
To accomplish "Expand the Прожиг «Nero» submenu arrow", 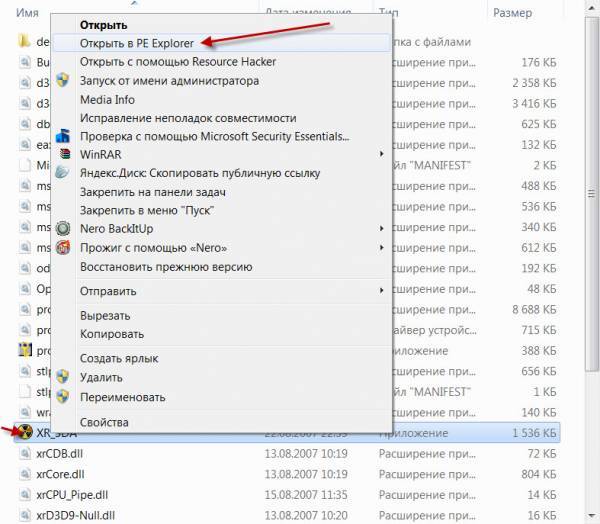I will coord(381,248).
